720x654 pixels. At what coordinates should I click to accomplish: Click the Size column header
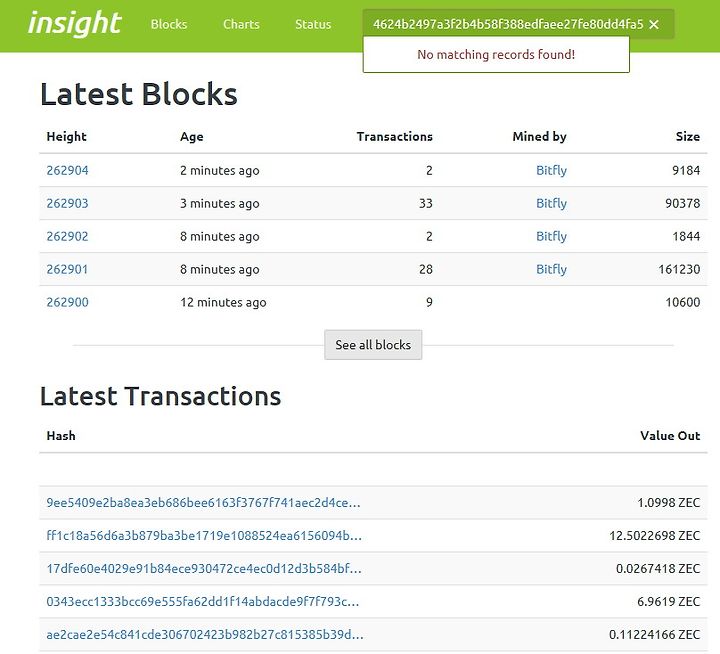coord(687,137)
